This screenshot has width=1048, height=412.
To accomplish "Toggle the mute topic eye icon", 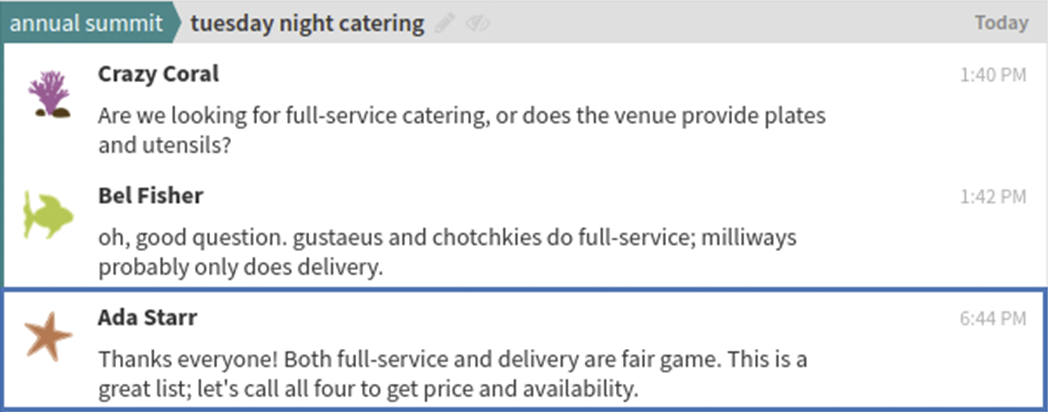I will [477, 23].
